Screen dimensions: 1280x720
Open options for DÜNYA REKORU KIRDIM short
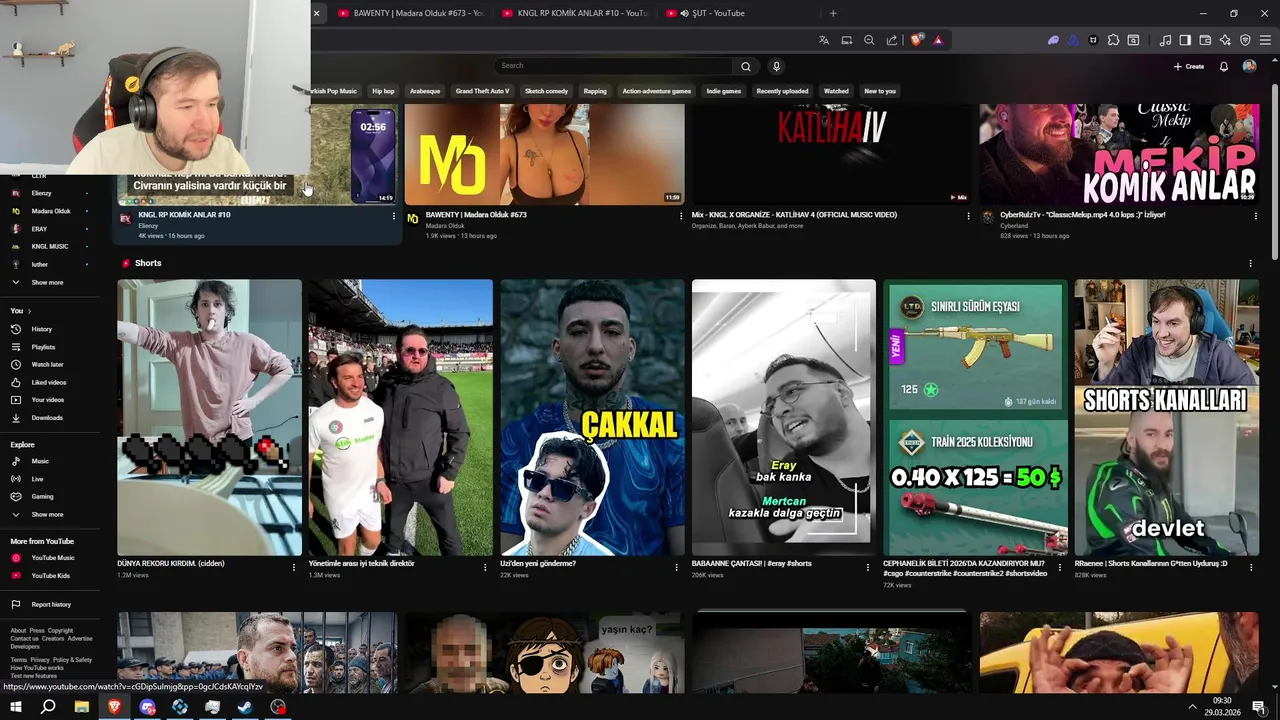pyautogui.click(x=294, y=567)
